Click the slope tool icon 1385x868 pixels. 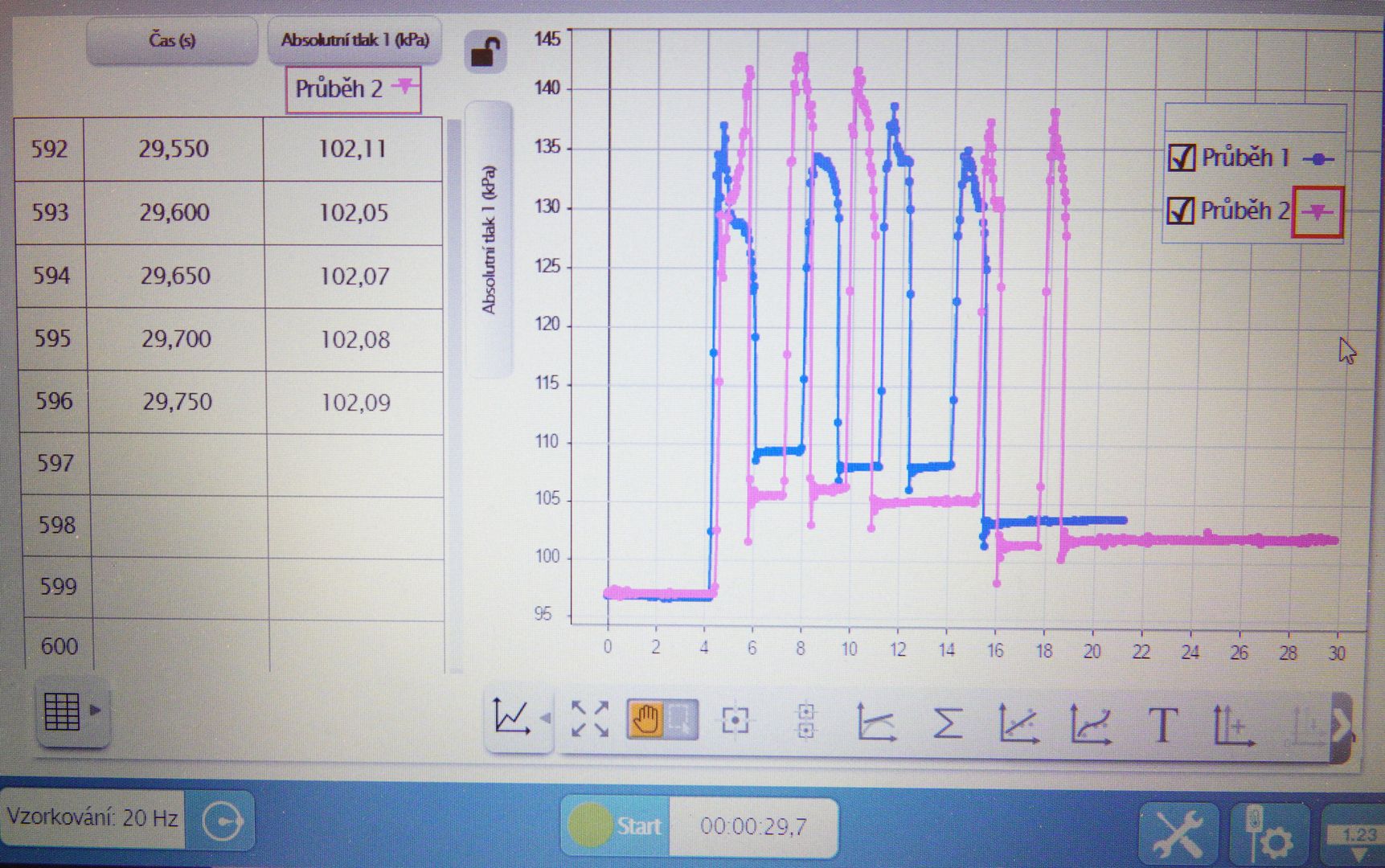click(876, 722)
